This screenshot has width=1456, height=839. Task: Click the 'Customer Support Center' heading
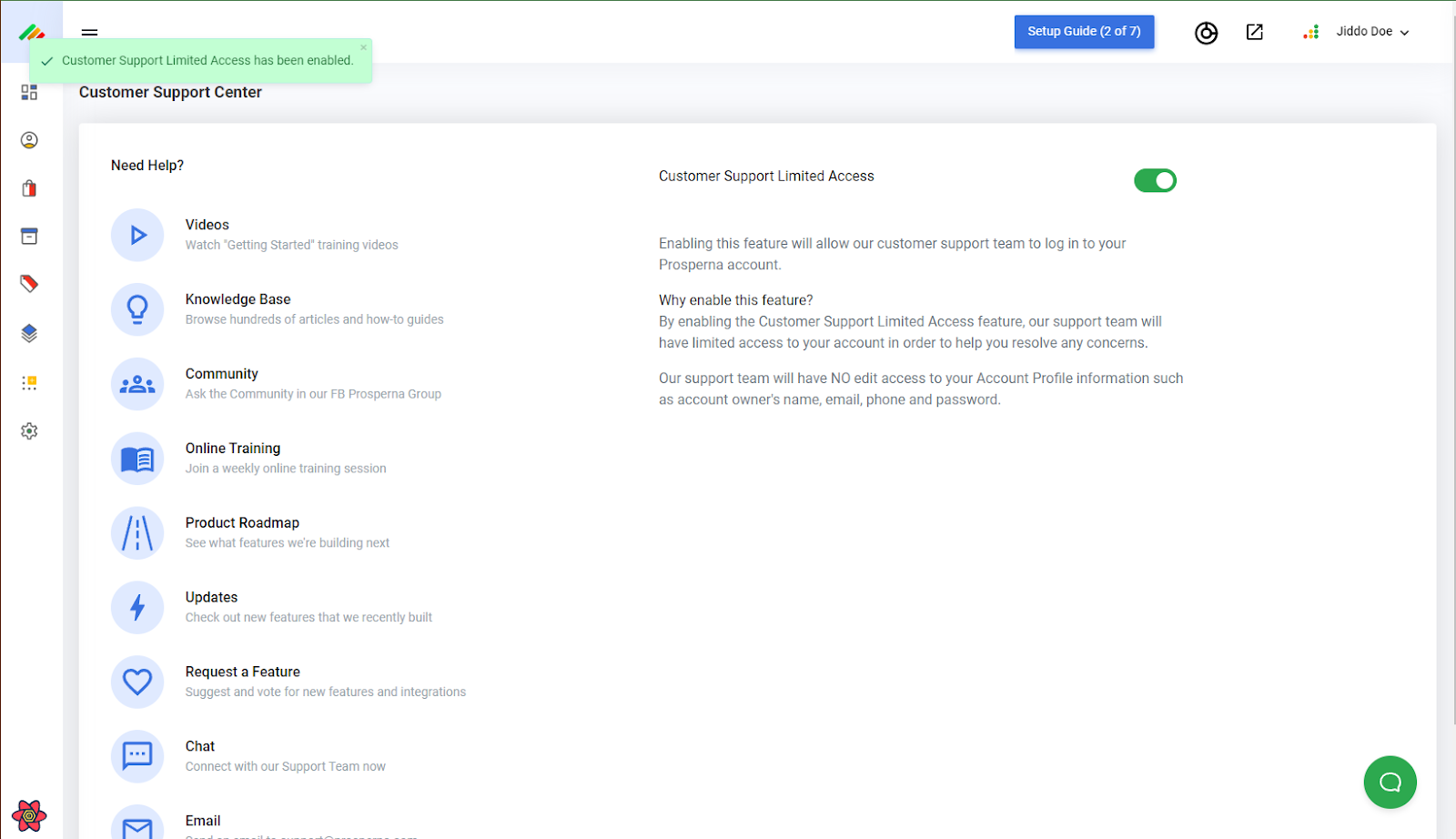(170, 92)
